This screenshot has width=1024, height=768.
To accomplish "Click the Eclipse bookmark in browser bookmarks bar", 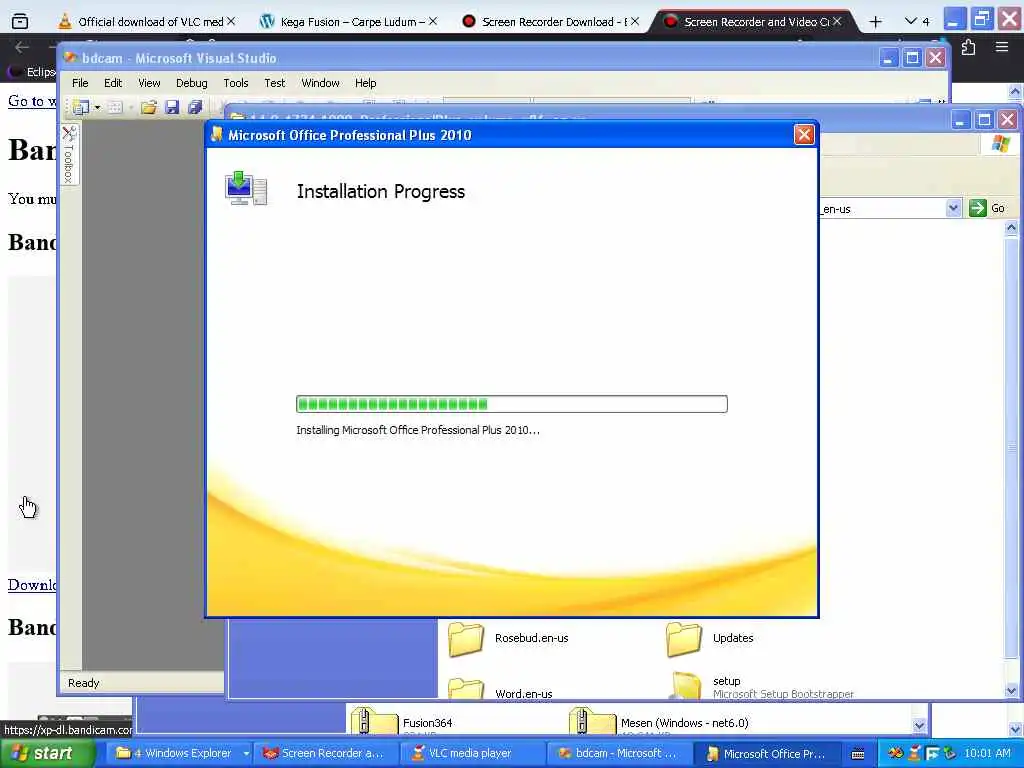I will 33,72.
